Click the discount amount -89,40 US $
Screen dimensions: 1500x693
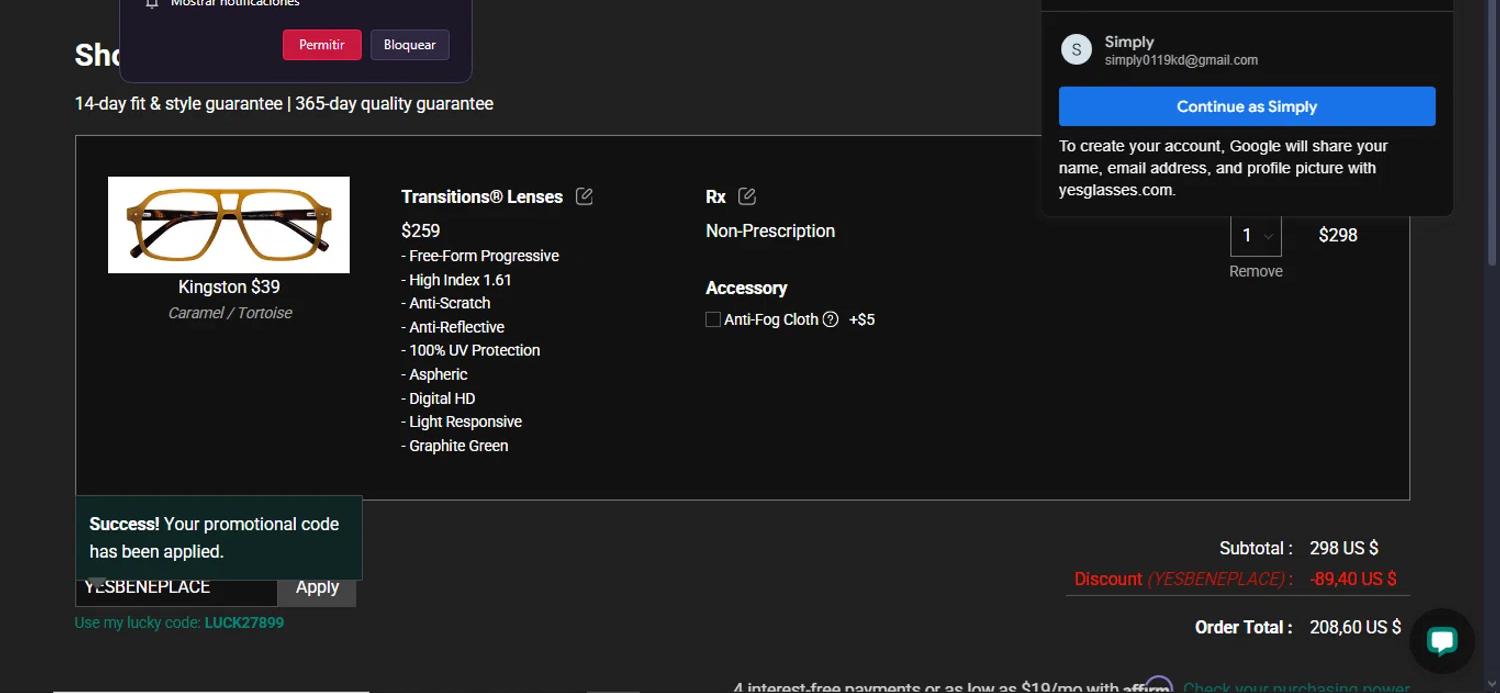[x=1354, y=579]
